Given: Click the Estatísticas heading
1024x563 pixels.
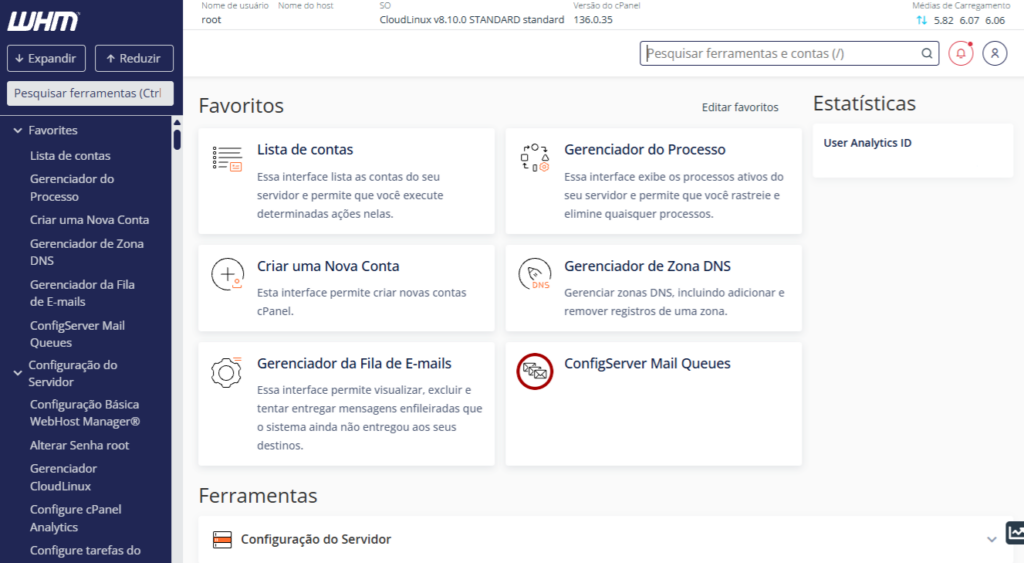Looking at the screenshot, I should tap(864, 103).
